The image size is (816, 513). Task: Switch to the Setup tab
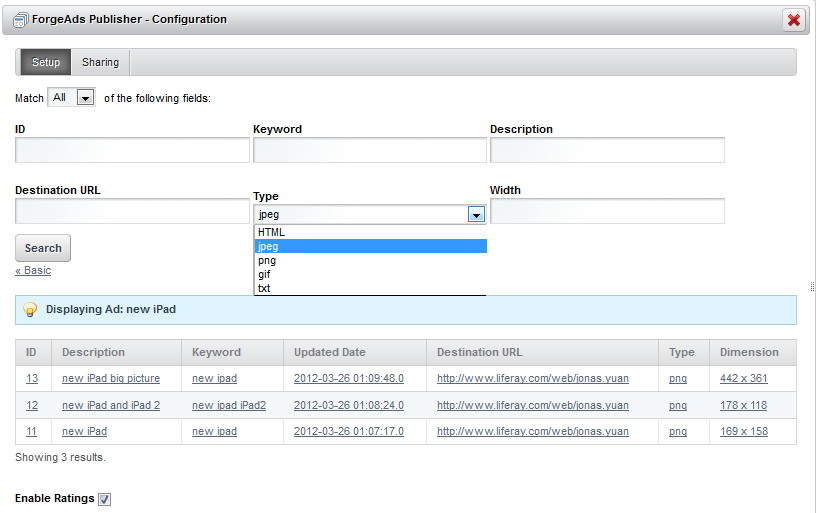click(46, 62)
